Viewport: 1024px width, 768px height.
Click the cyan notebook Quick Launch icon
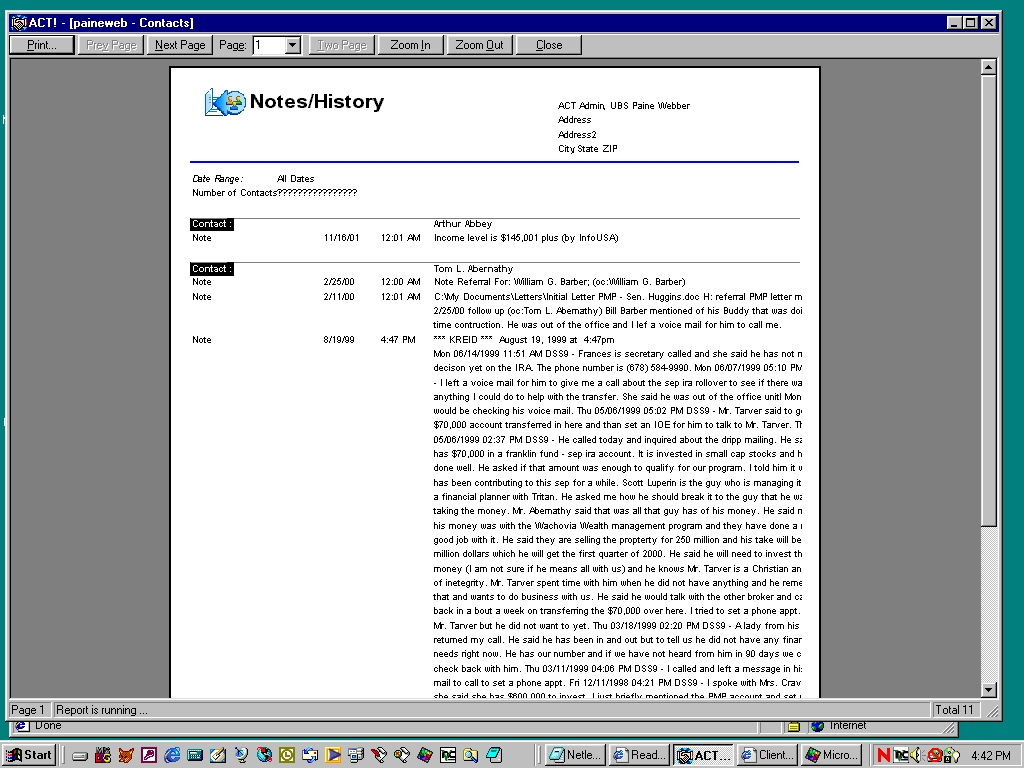point(494,756)
